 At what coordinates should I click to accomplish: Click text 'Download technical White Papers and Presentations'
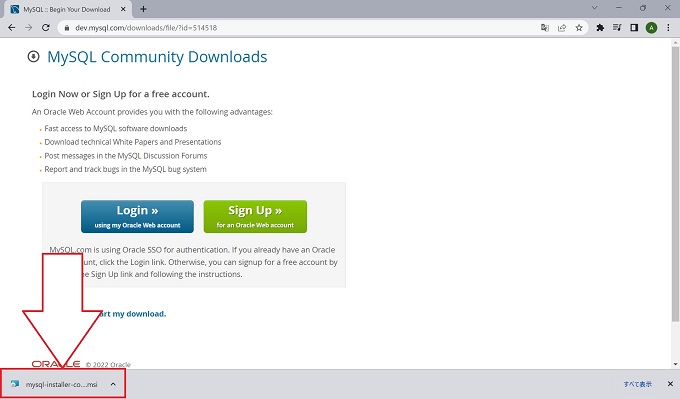point(133,142)
